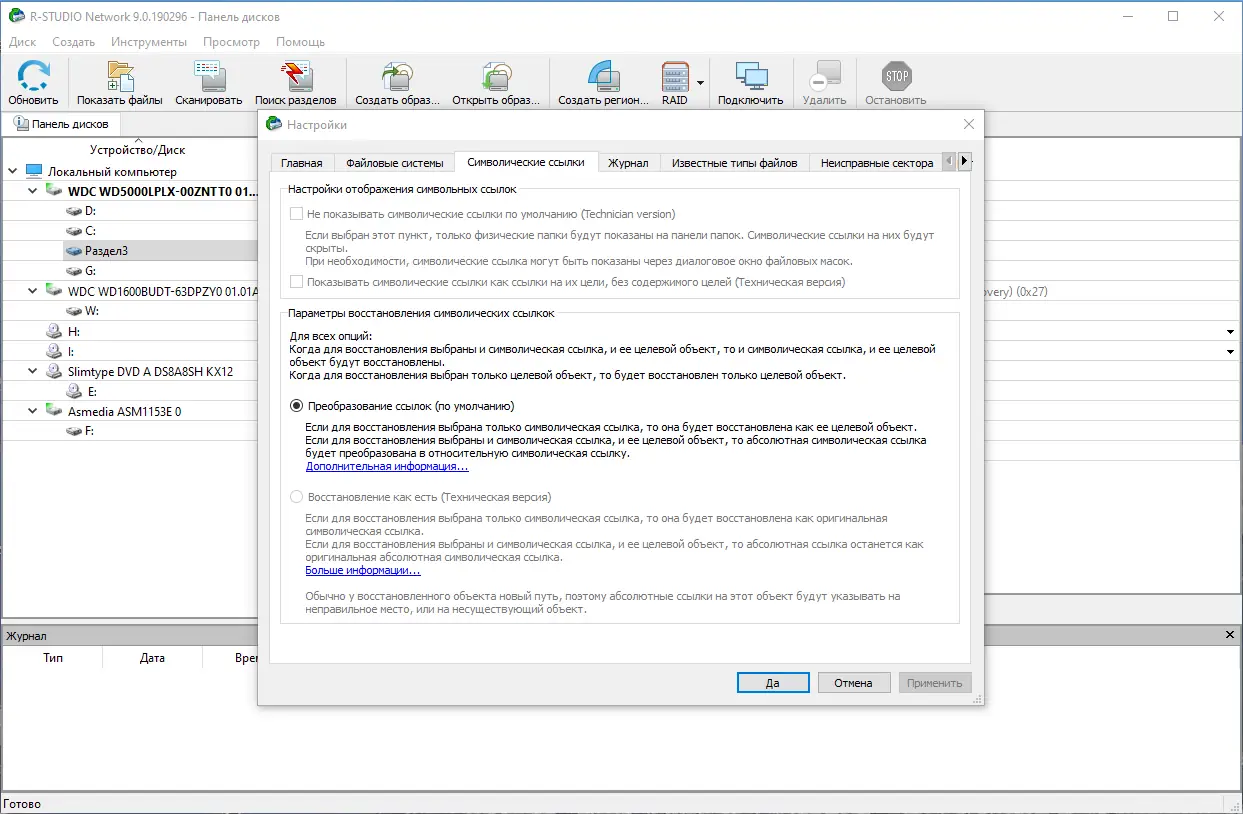Open the dropdown arrow in H: row
1243x814 pixels.
coord(1231,331)
